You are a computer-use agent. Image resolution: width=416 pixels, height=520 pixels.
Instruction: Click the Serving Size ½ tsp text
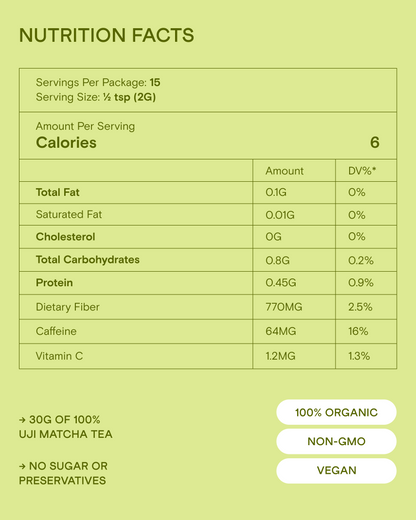[117, 97]
